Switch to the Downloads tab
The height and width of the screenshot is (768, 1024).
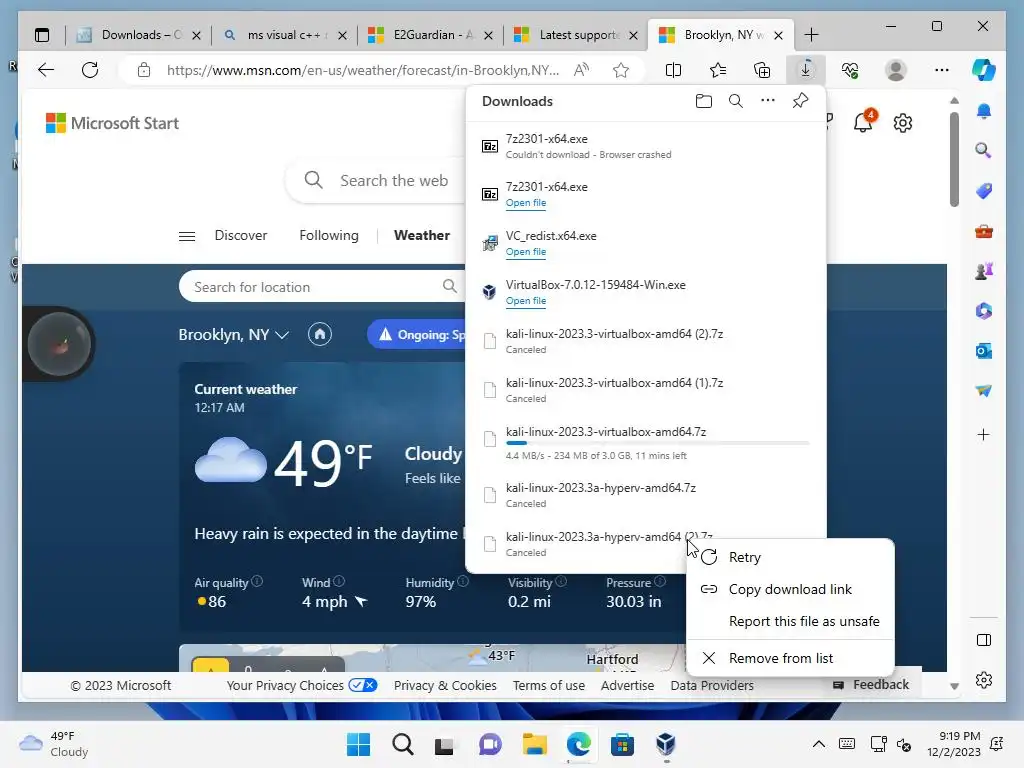click(139, 35)
